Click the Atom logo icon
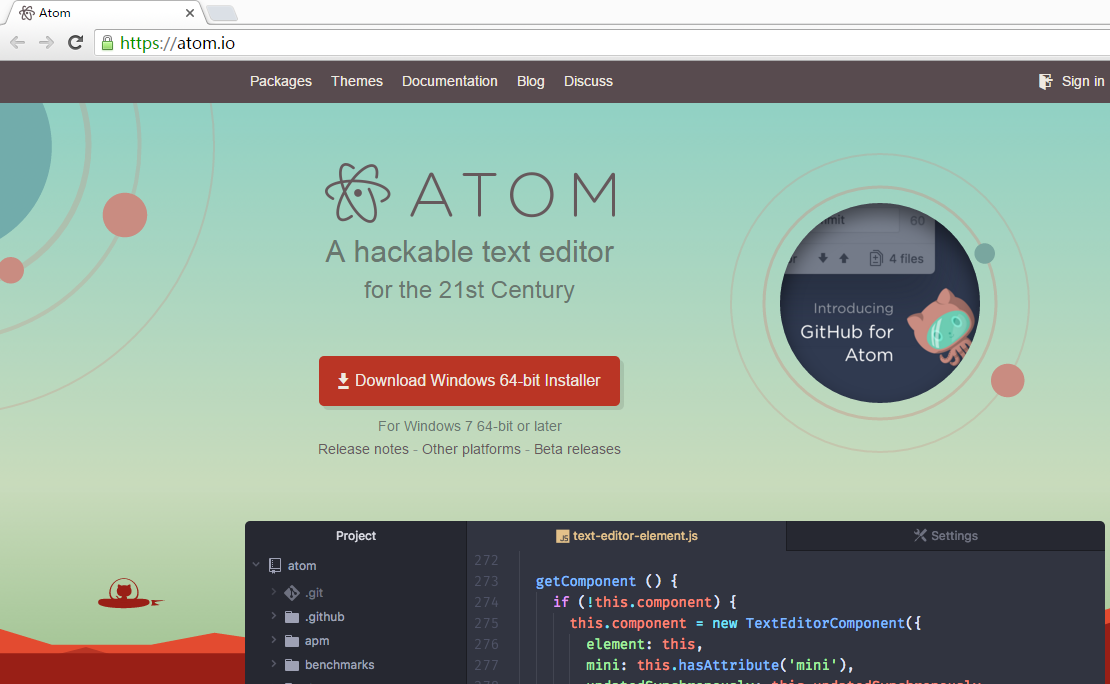 (357, 193)
